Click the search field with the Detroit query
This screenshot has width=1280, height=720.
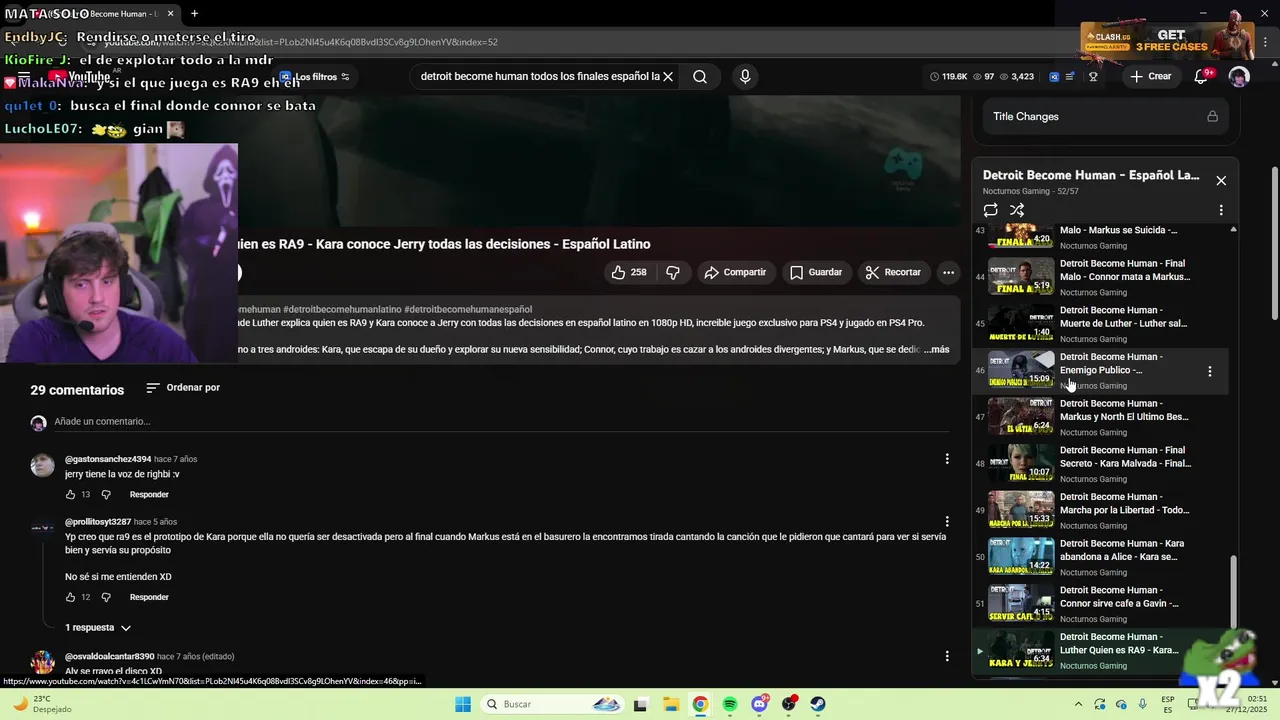pos(540,76)
